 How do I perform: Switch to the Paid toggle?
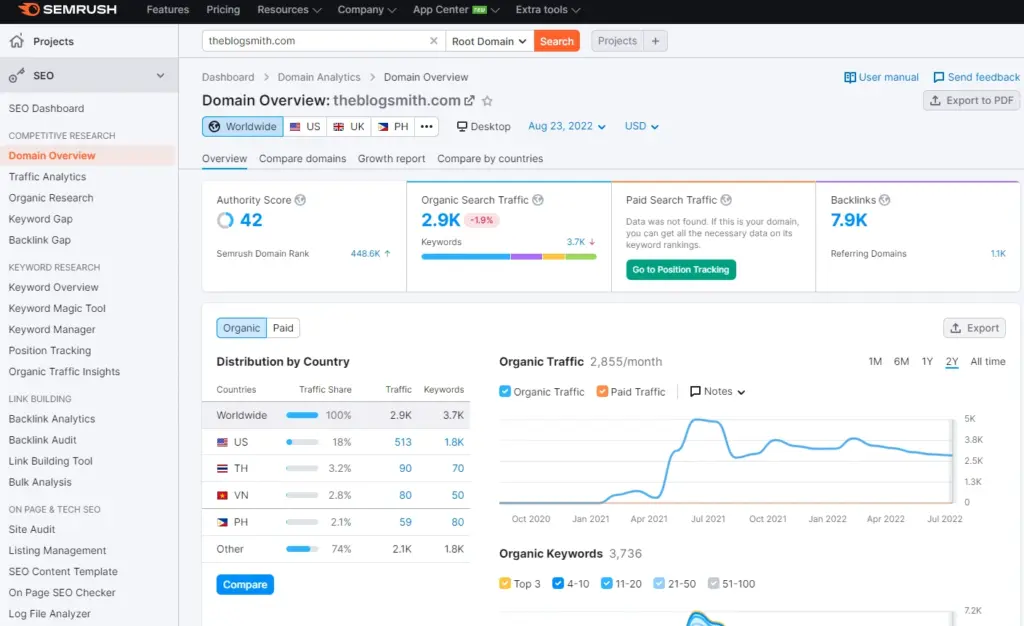click(283, 328)
